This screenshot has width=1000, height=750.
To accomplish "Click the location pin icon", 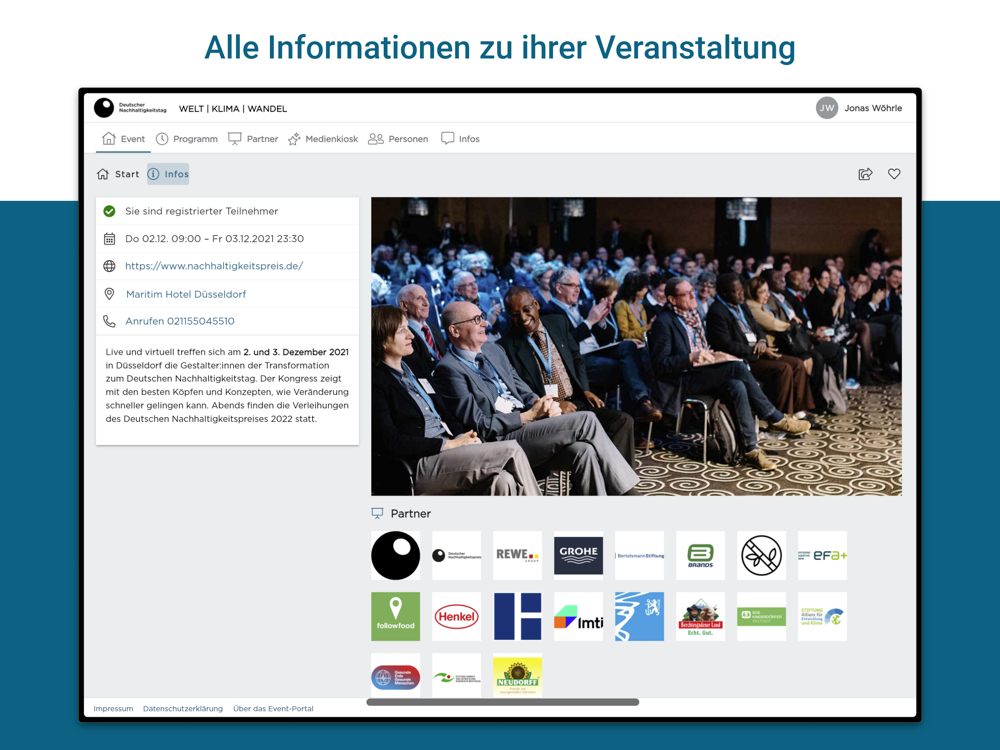I will pos(110,294).
